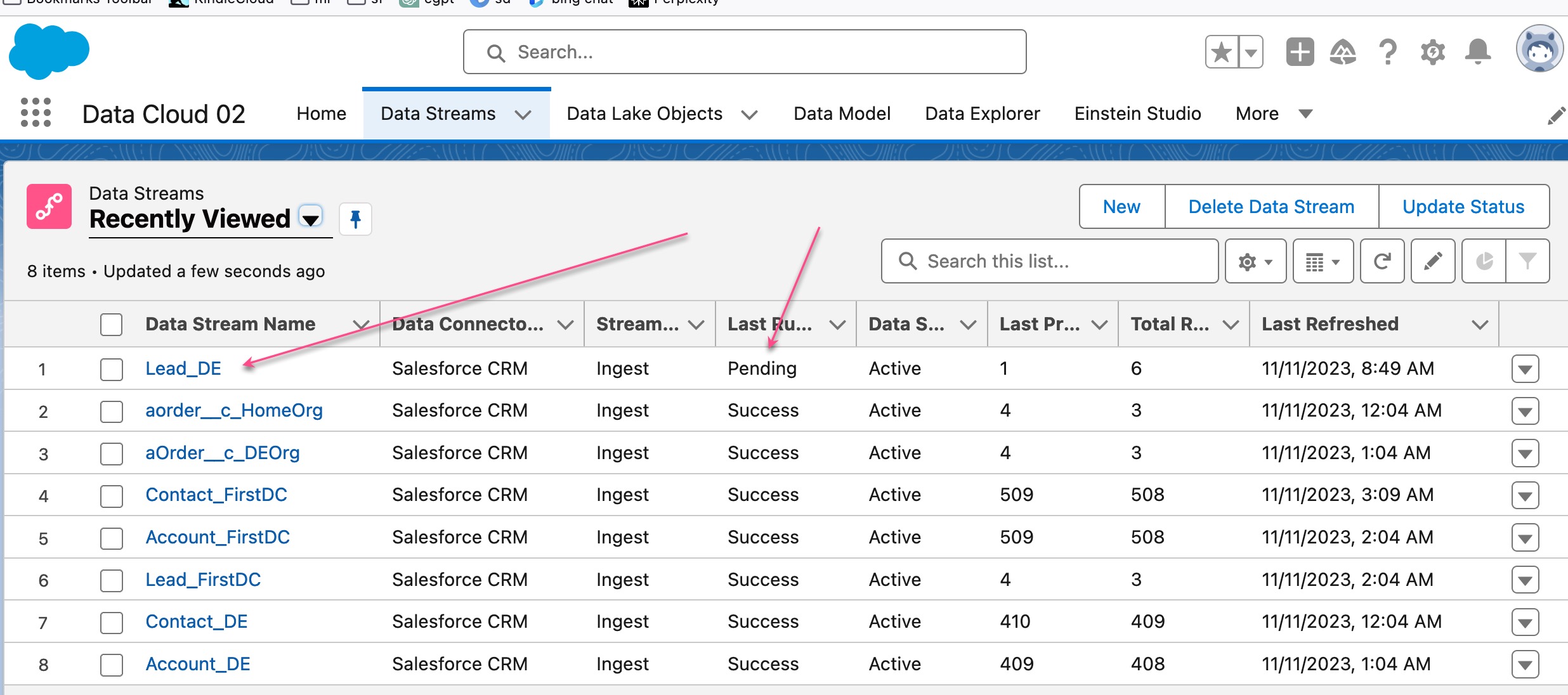Open the Stream... column menu chevron
The width and height of the screenshot is (1568, 695).
click(696, 325)
